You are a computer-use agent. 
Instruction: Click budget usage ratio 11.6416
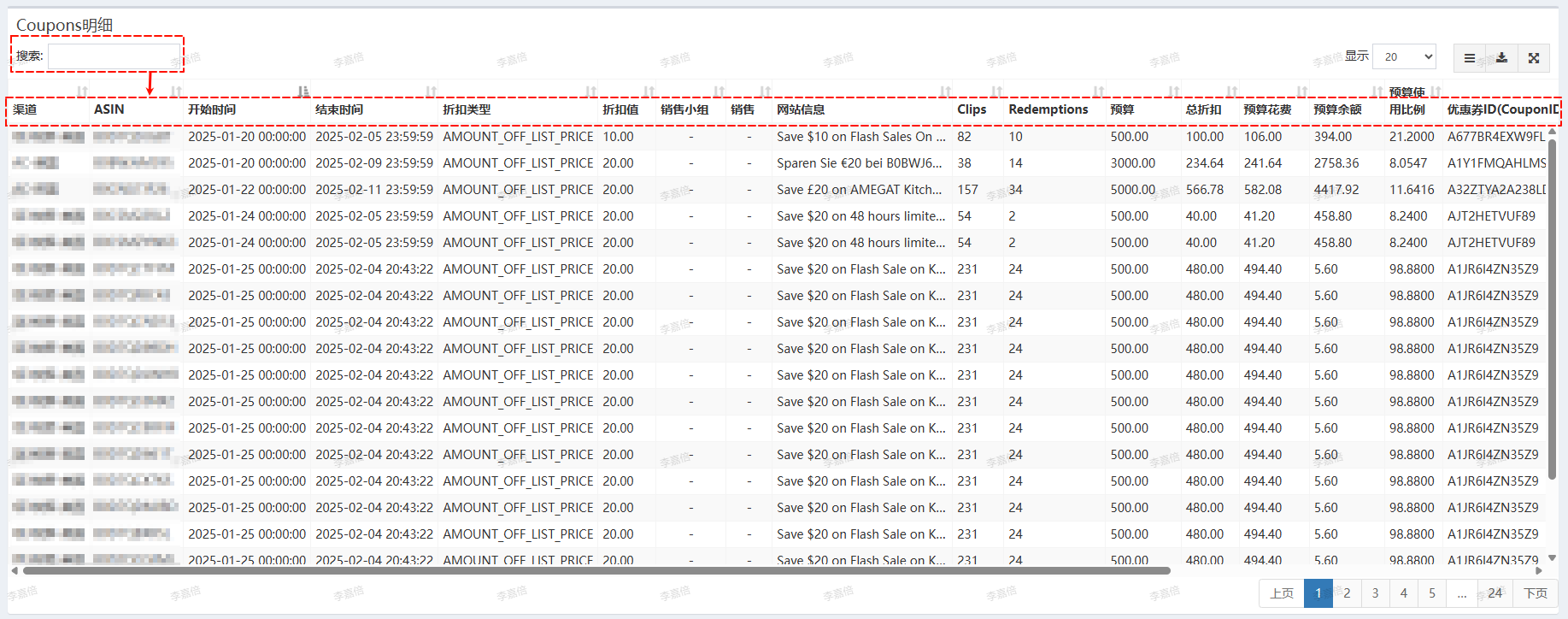tap(1412, 190)
